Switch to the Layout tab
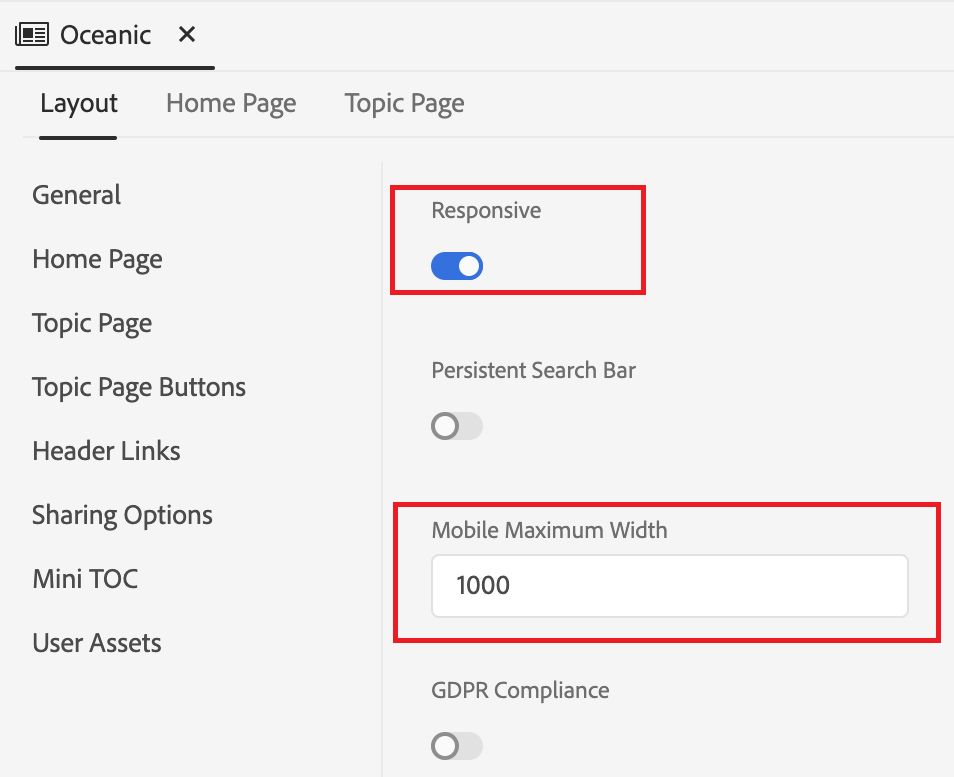The height and width of the screenshot is (777, 954). pyautogui.click(x=79, y=103)
